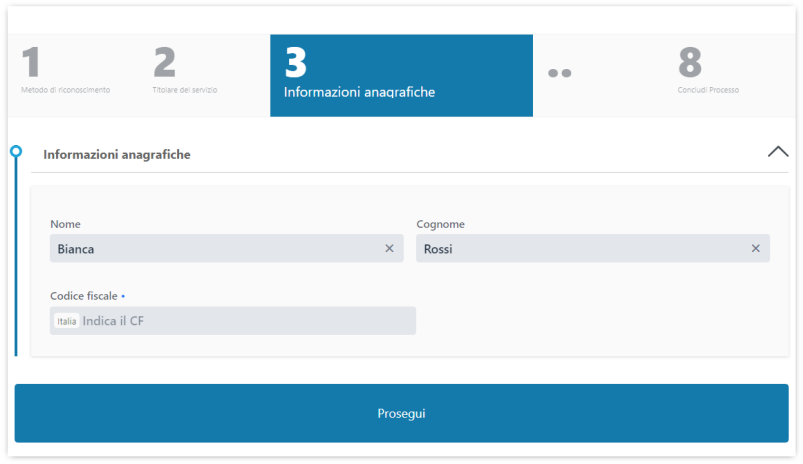Click the two dots for hidden steps
This screenshot has width=803, height=464.
559,73
